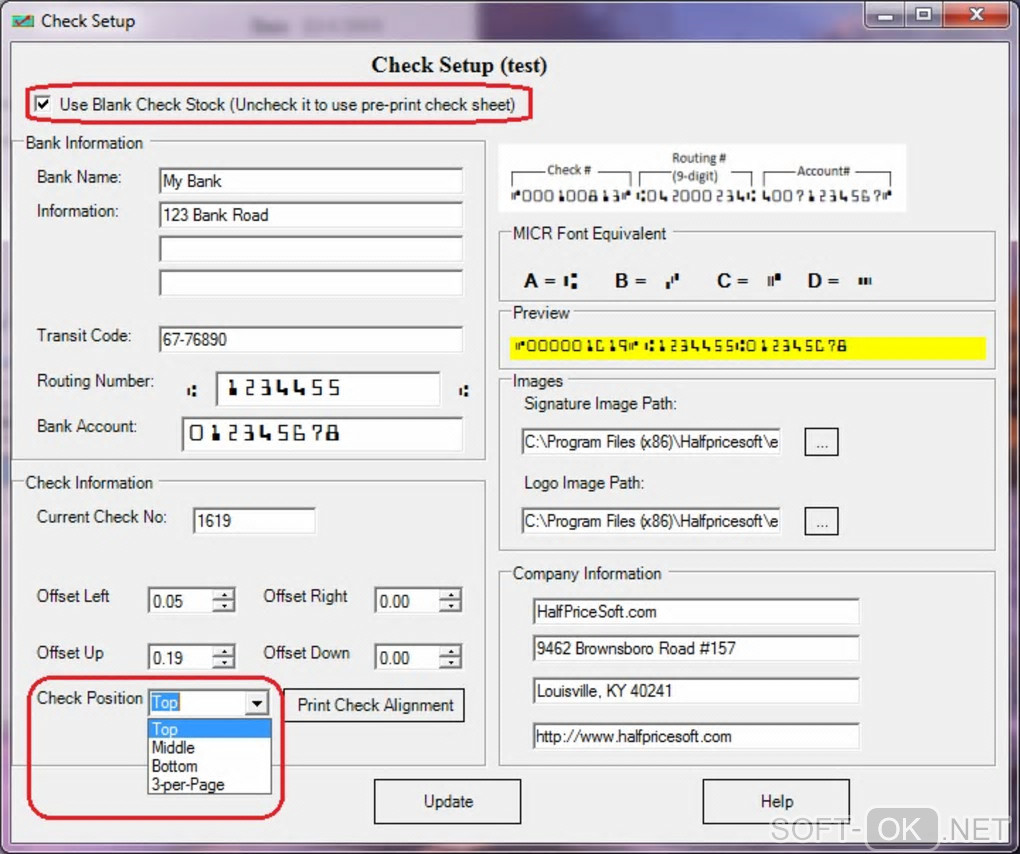Click the Offset Down value field
The height and width of the screenshot is (854, 1020).
pos(407,657)
